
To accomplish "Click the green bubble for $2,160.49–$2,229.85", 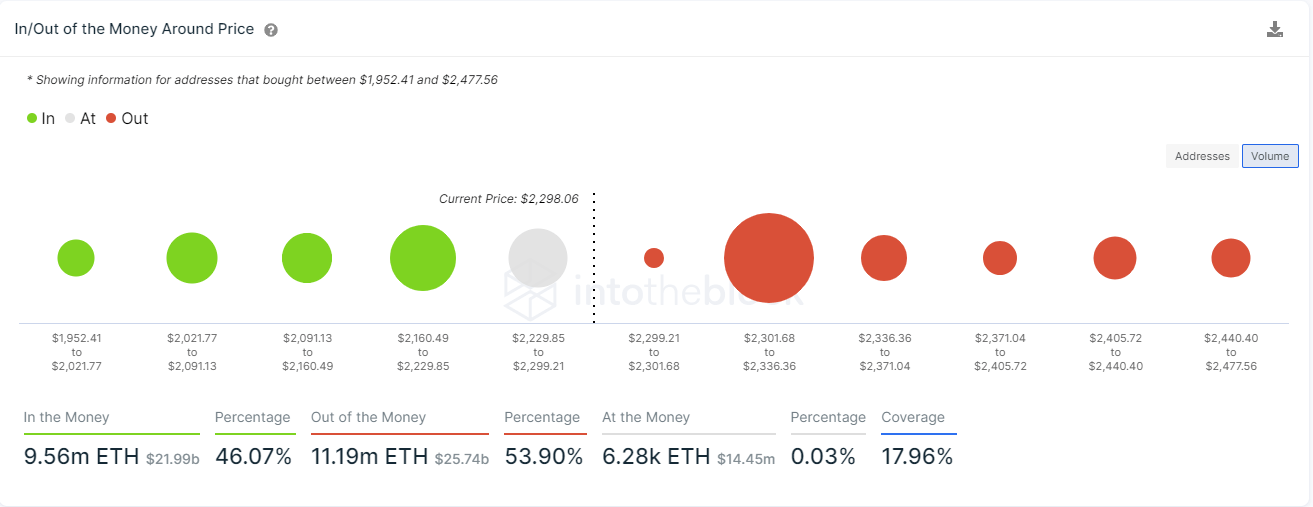I will pos(423,258).
